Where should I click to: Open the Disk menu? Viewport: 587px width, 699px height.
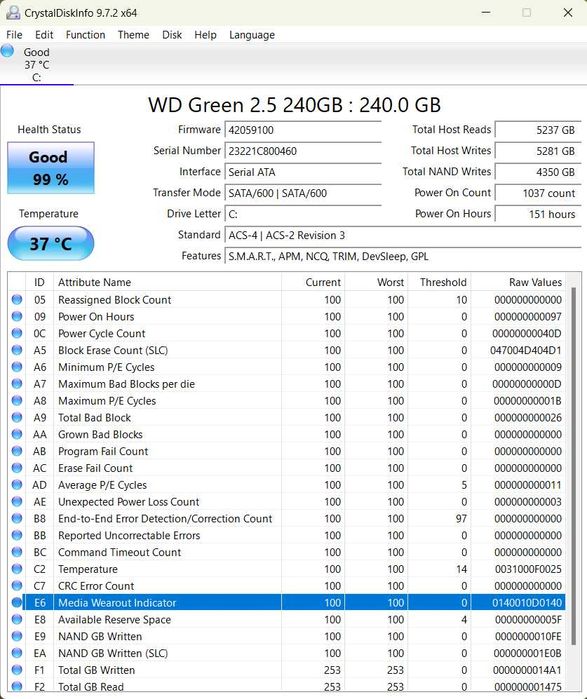(x=172, y=35)
